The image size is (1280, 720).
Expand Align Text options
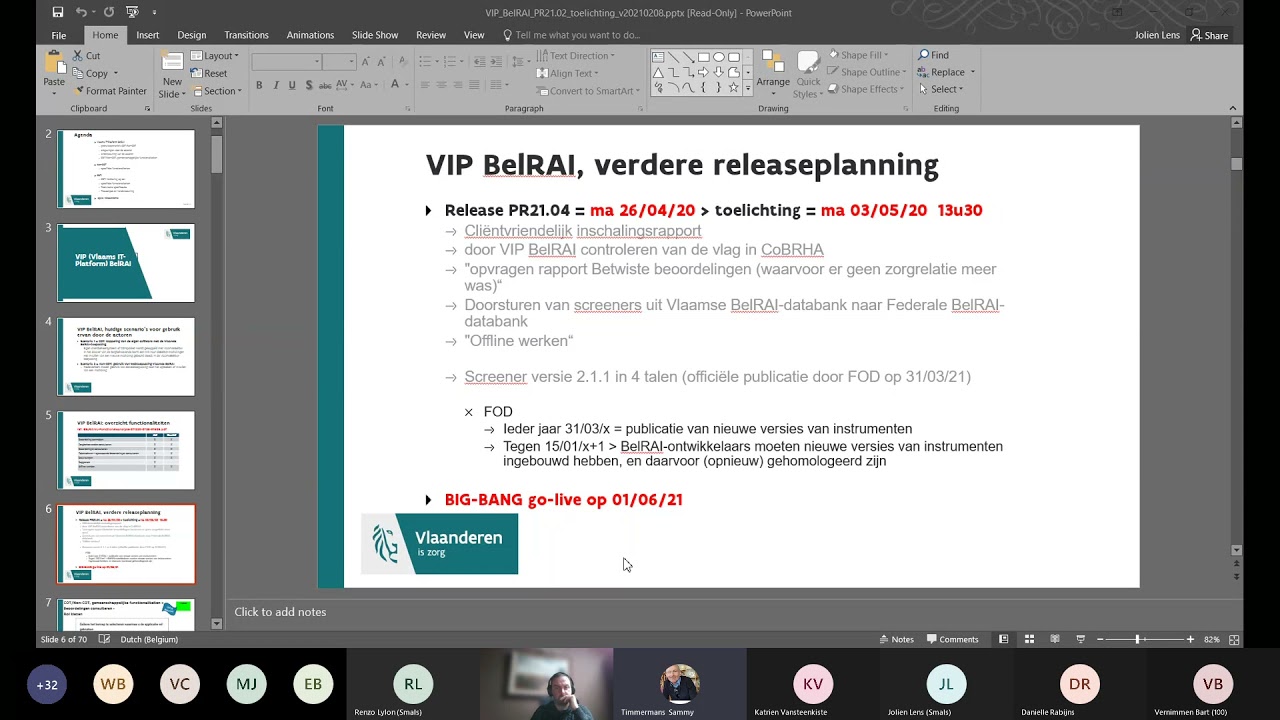(x=568, y=73)
